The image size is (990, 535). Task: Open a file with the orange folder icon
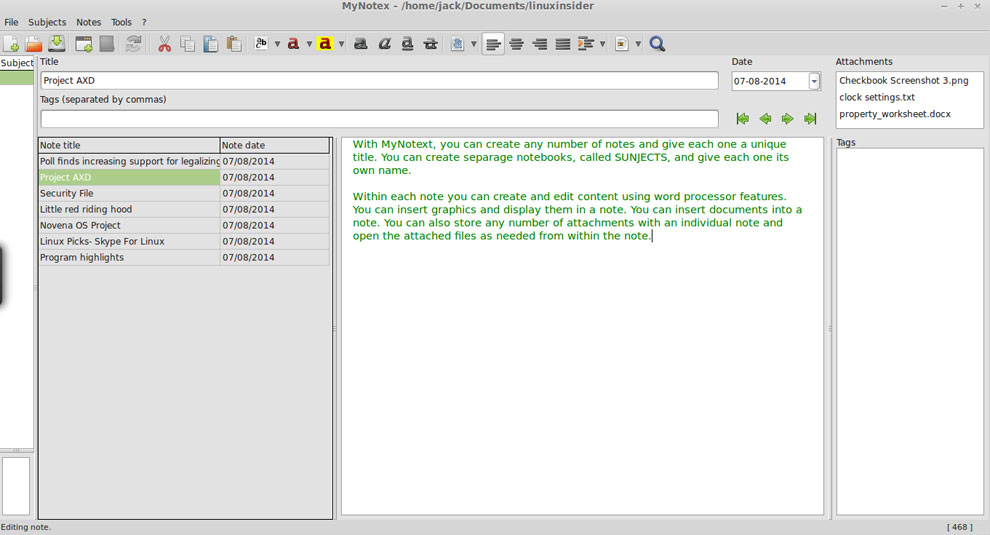tap(34, 44)
